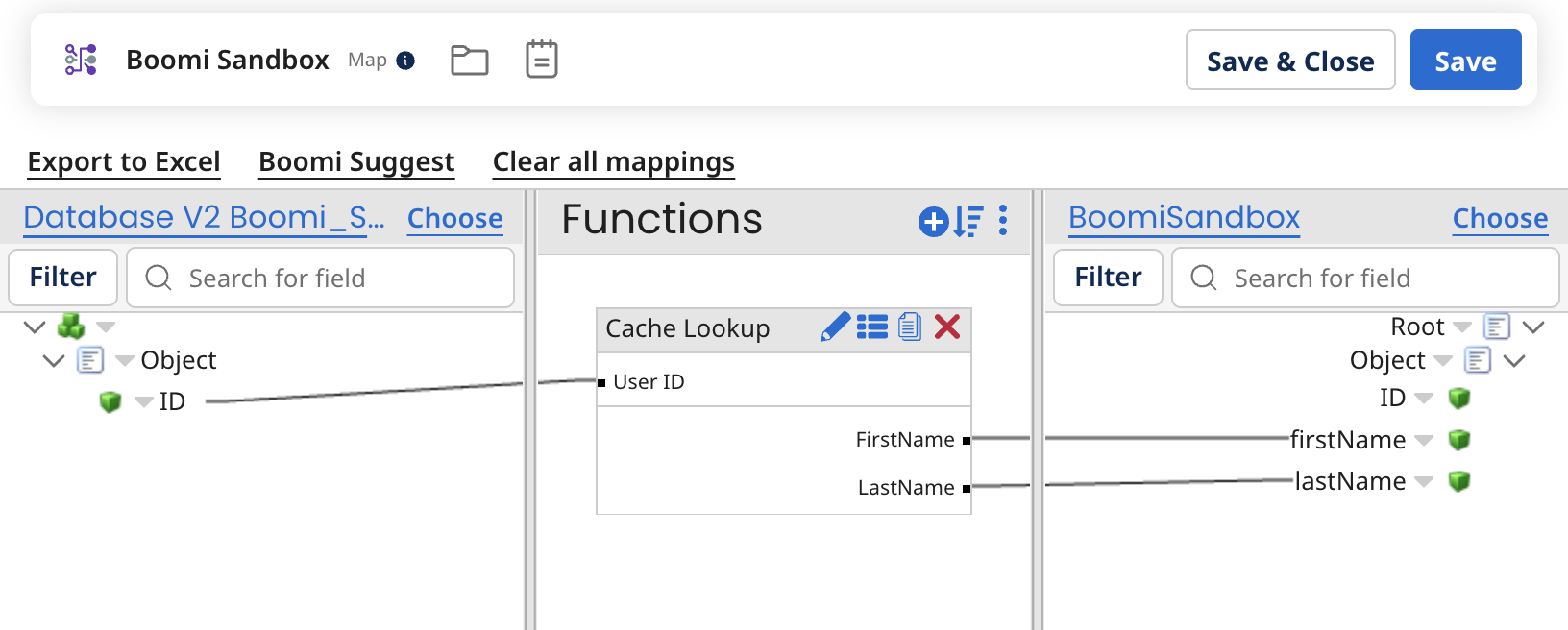Add a new function with plus icon
The width and height of the screenshot is (1568, 630).
tap(933, 222)
